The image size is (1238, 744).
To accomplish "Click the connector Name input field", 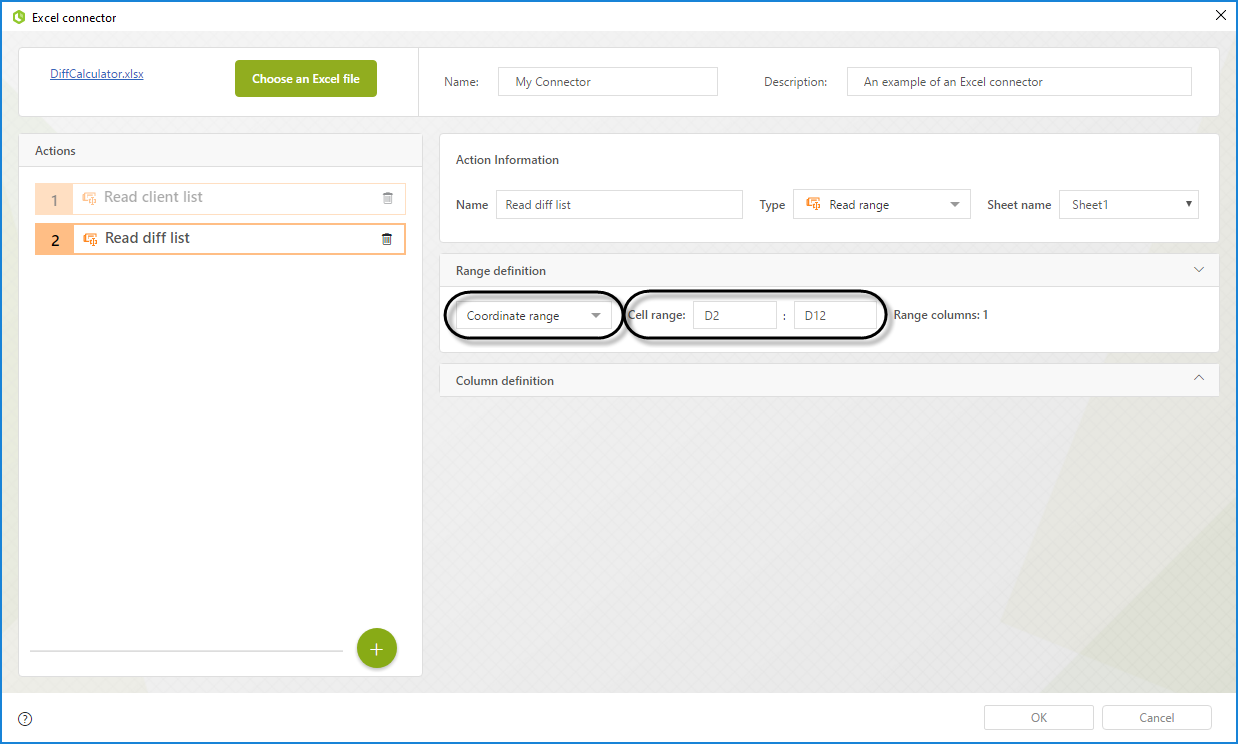I will pos(607,82).
